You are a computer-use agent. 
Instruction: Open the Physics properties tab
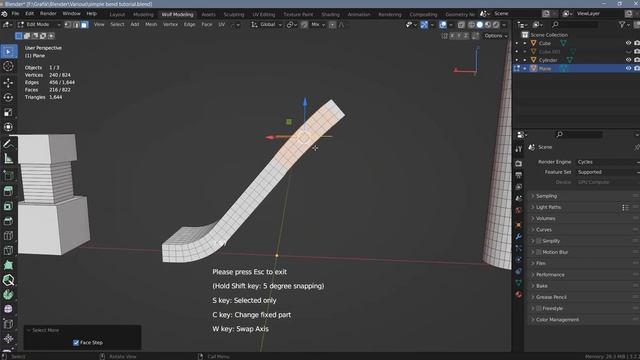pos(518,260)
